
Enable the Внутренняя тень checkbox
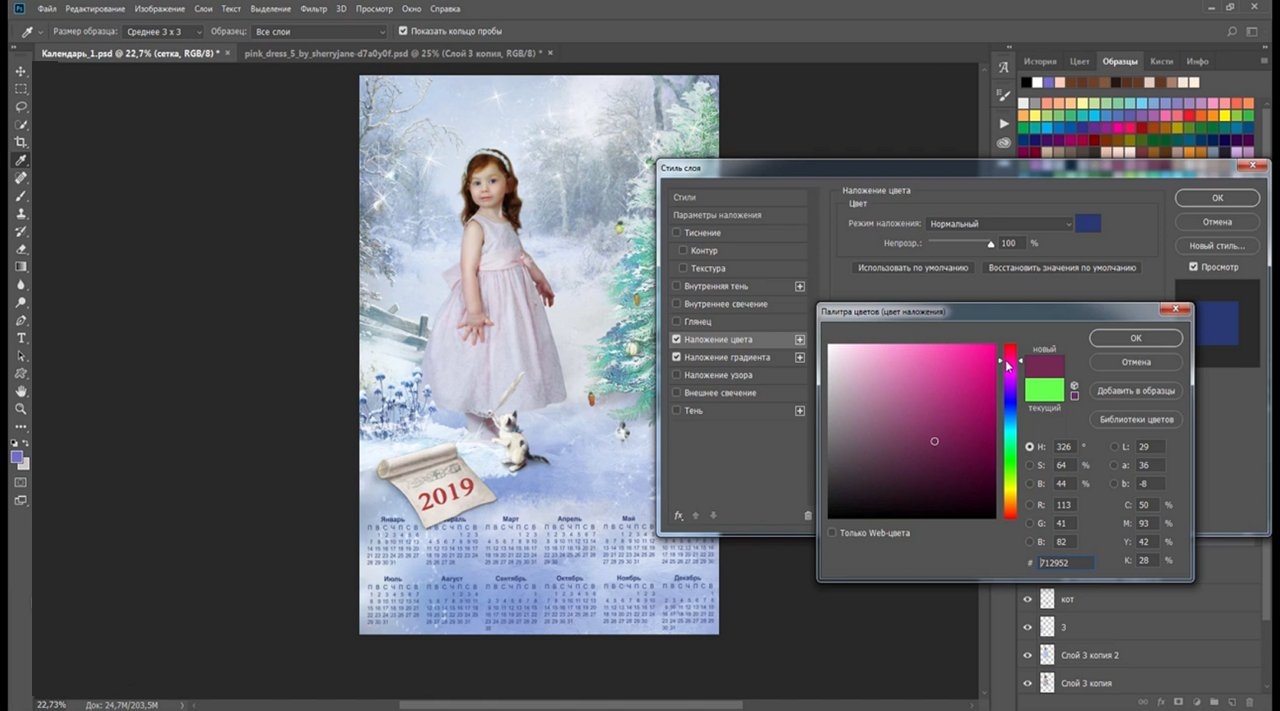677,286
